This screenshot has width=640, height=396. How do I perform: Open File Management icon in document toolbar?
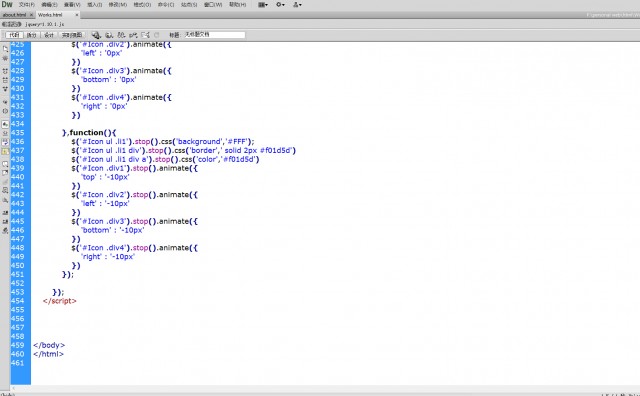[121, 35]
